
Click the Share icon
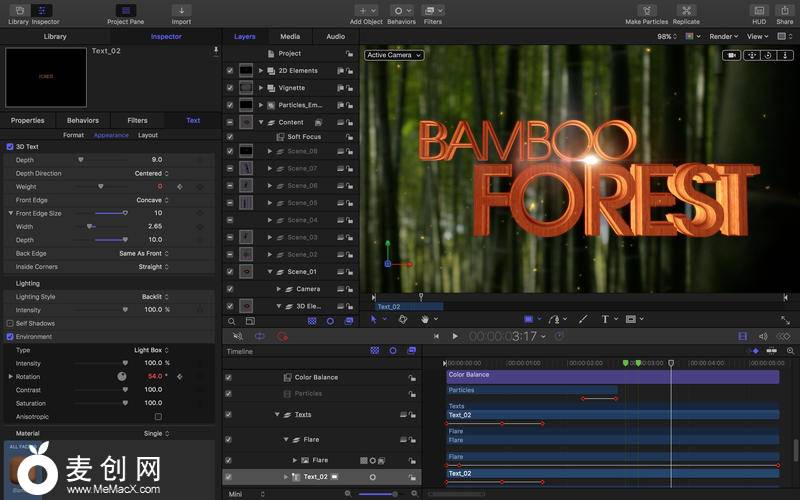(x=785, y=11)
